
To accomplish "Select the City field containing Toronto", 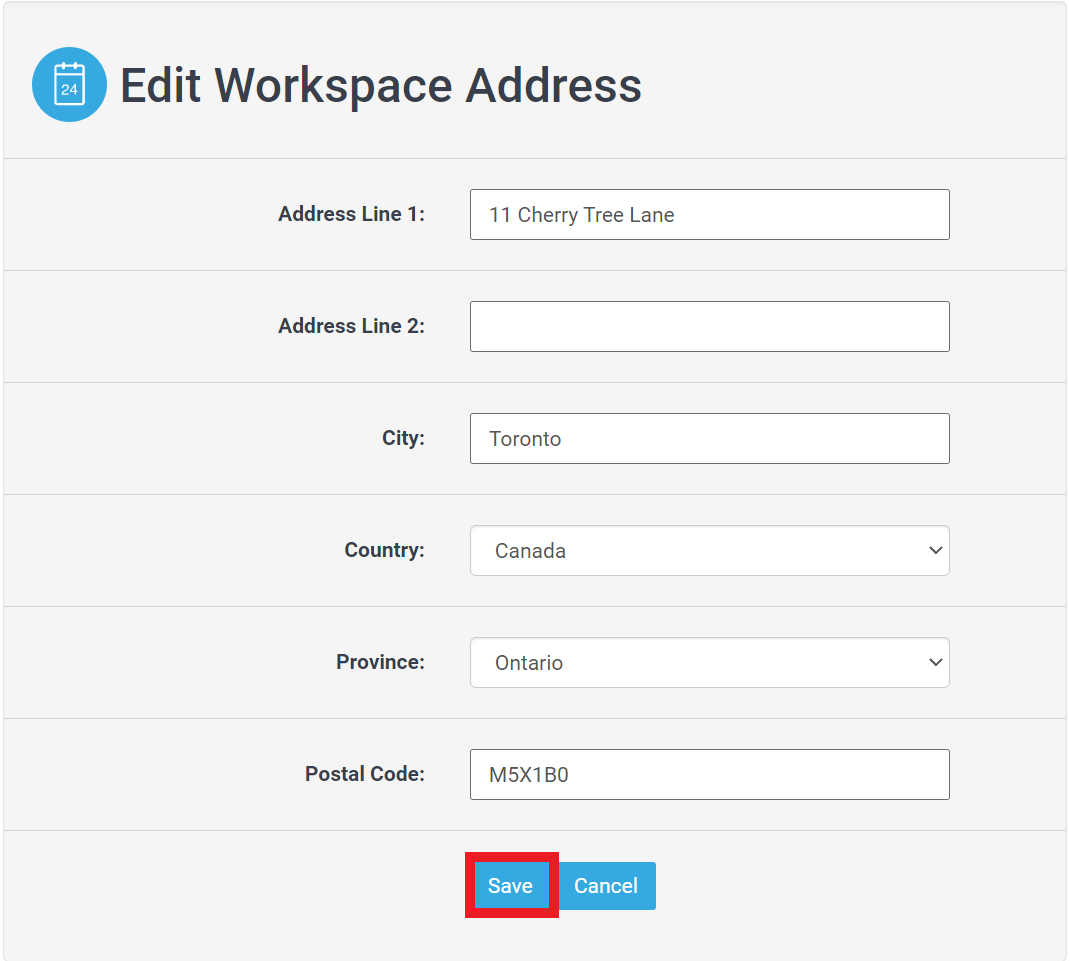I will pyautogui.click(x=709, y=438).
